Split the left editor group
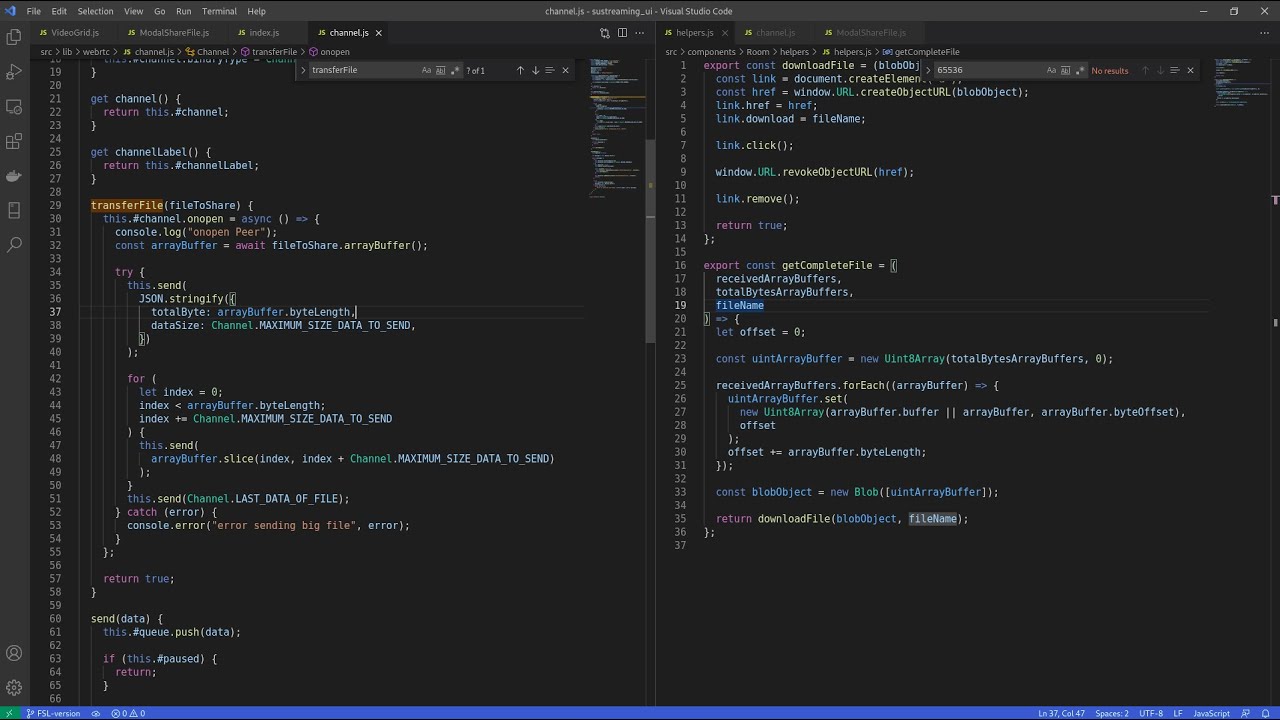 (622, 33)
